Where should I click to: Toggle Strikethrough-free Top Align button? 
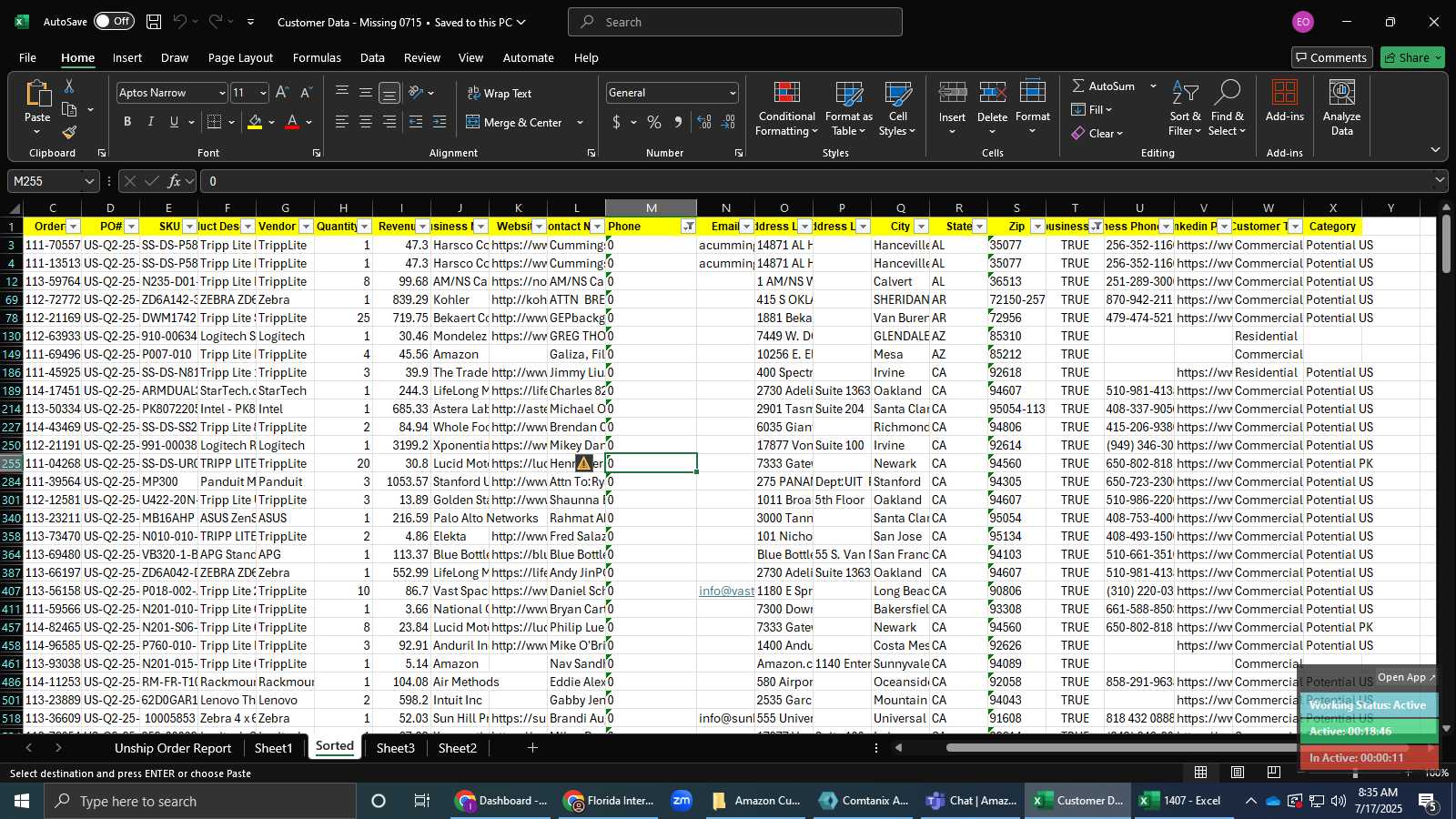click(x=342, y=93)
